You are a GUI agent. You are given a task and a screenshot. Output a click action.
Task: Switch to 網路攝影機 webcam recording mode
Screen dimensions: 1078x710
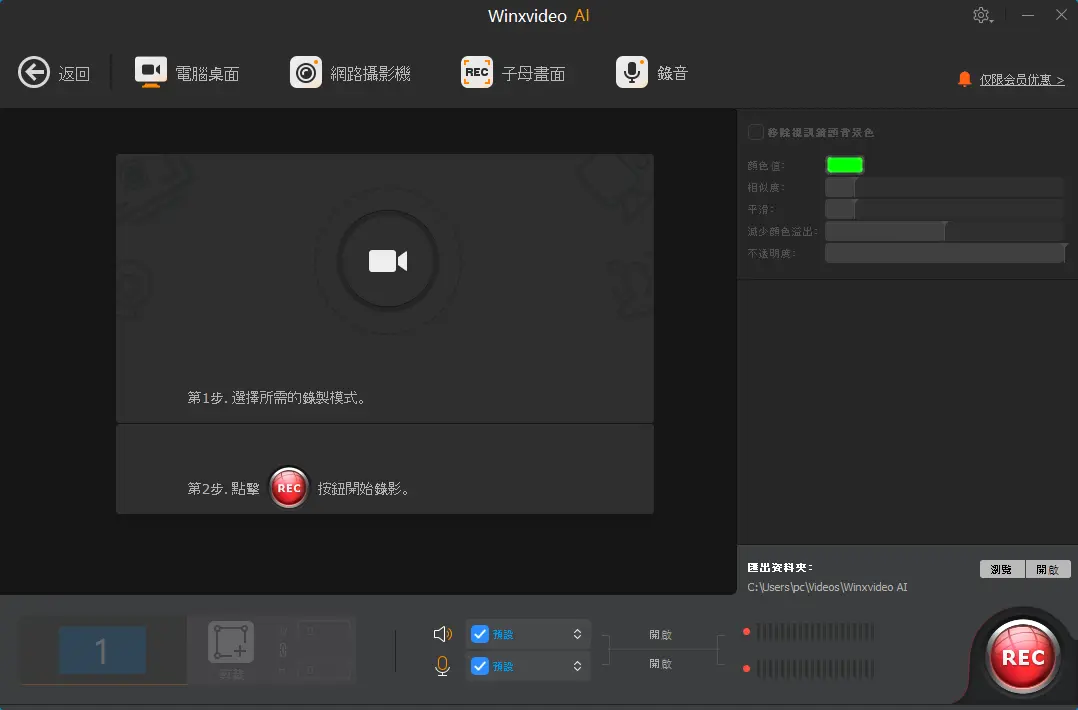coord(350,71)
